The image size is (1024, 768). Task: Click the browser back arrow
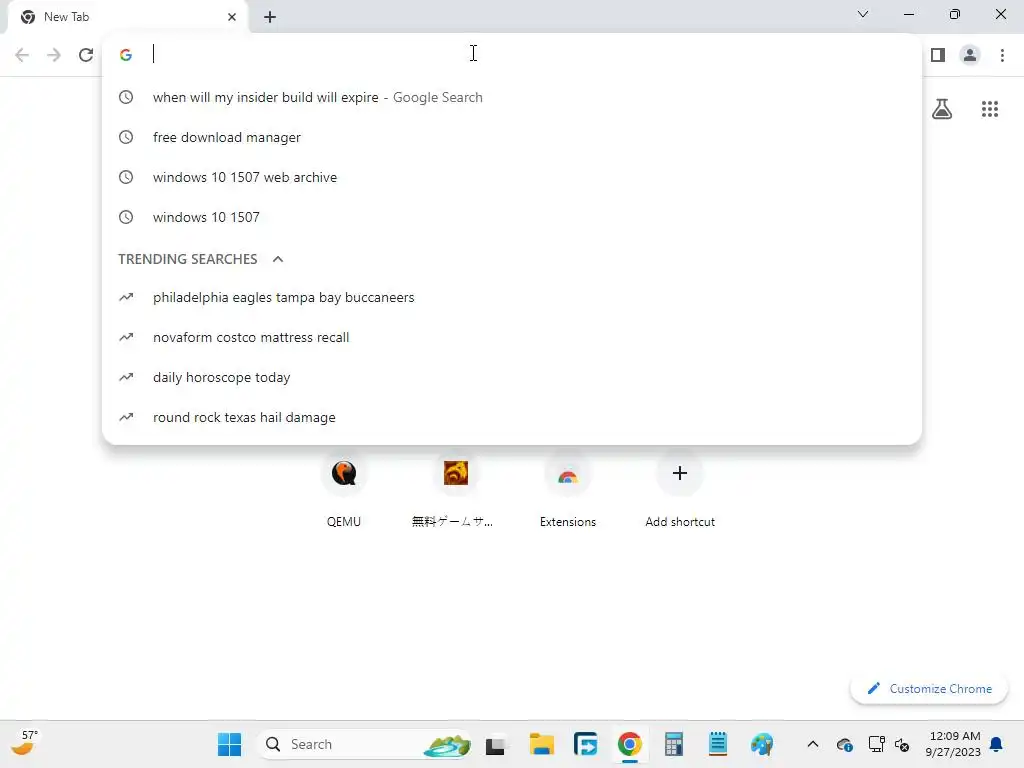point(22,55)
